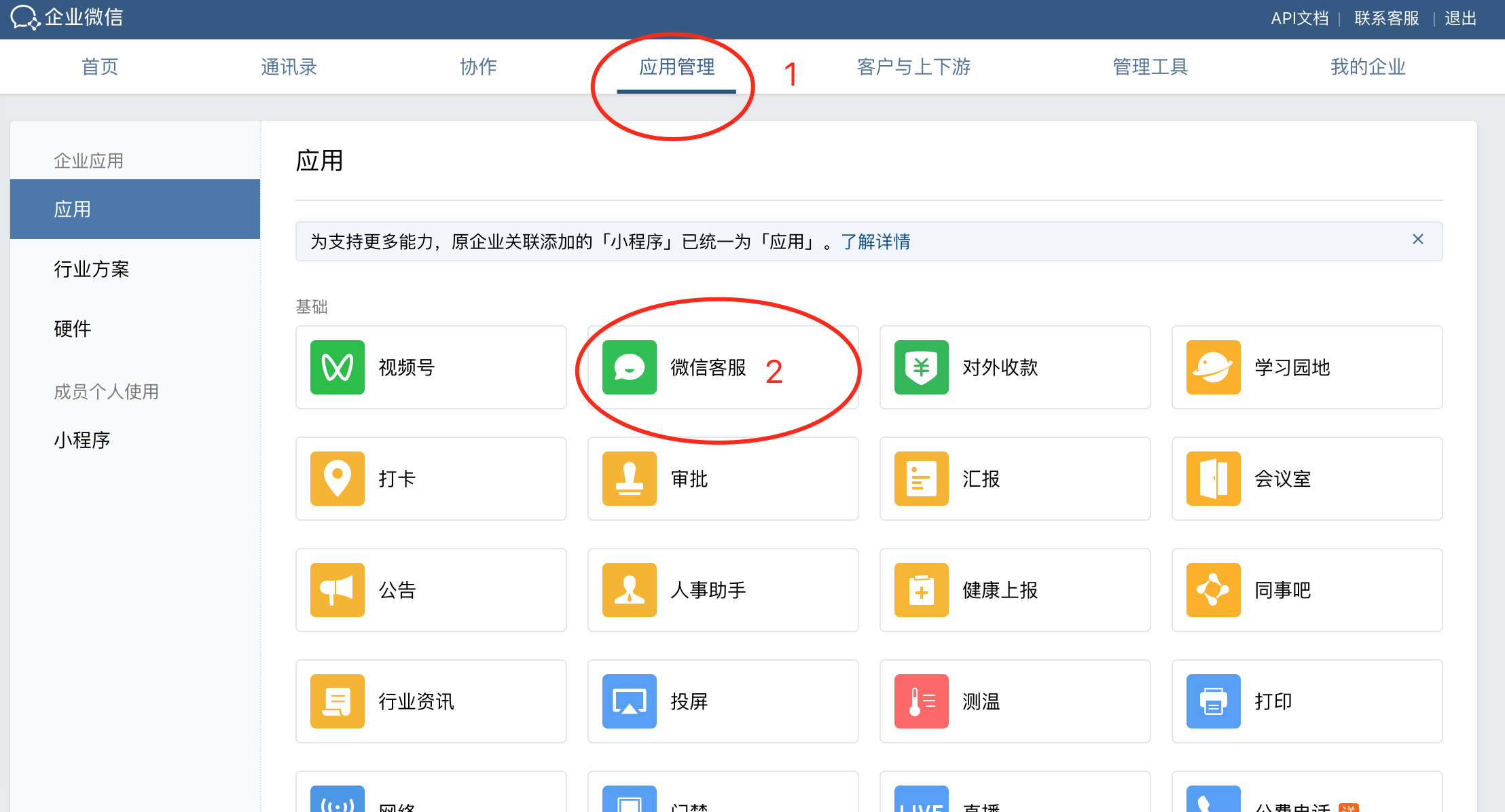Open the 协作 tab
This screenshot has height=812, width=1505.
point(479,67)
